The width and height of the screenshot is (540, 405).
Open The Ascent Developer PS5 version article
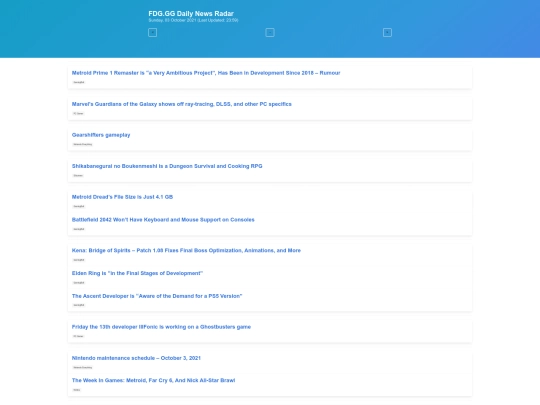click(157, 296)
